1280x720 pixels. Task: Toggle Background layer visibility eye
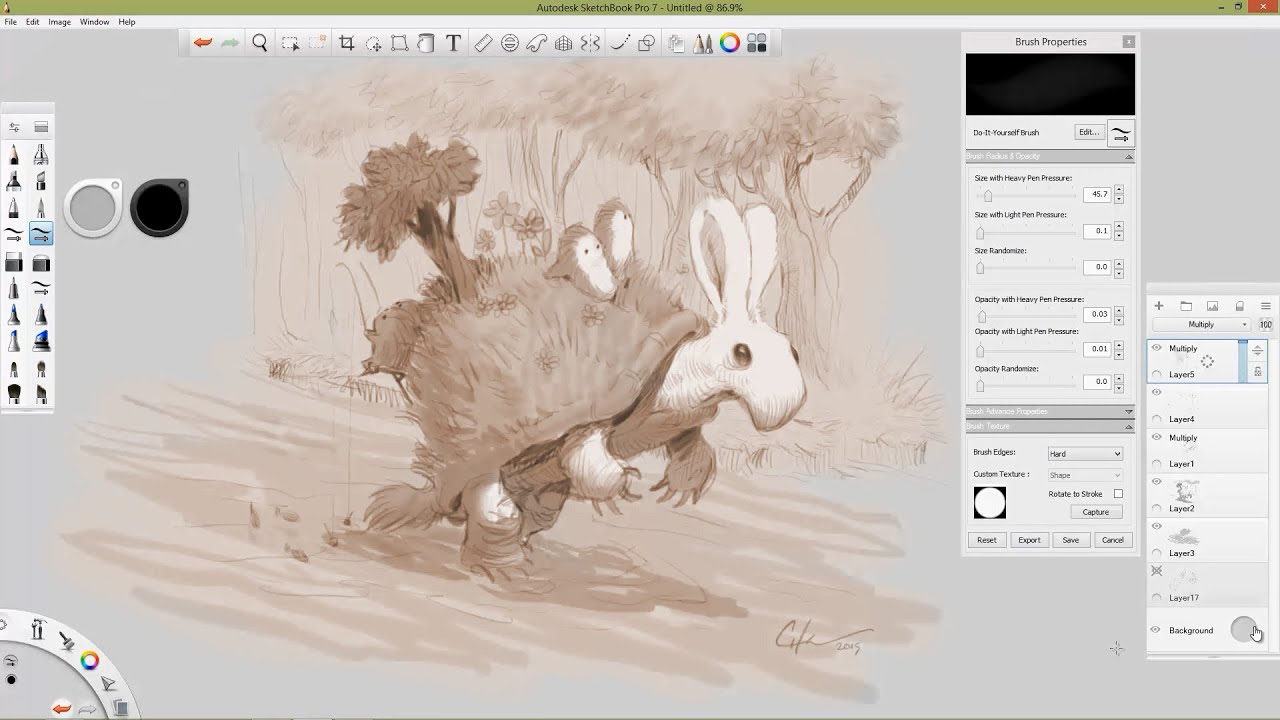(x=1156, y=630)
